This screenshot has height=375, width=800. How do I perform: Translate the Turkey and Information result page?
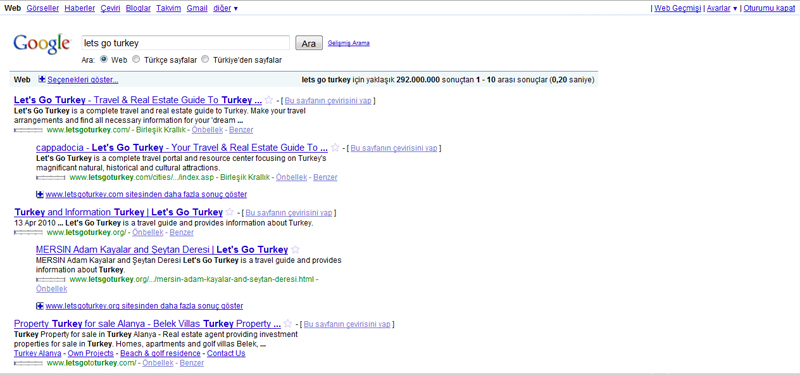coord(288,212)
